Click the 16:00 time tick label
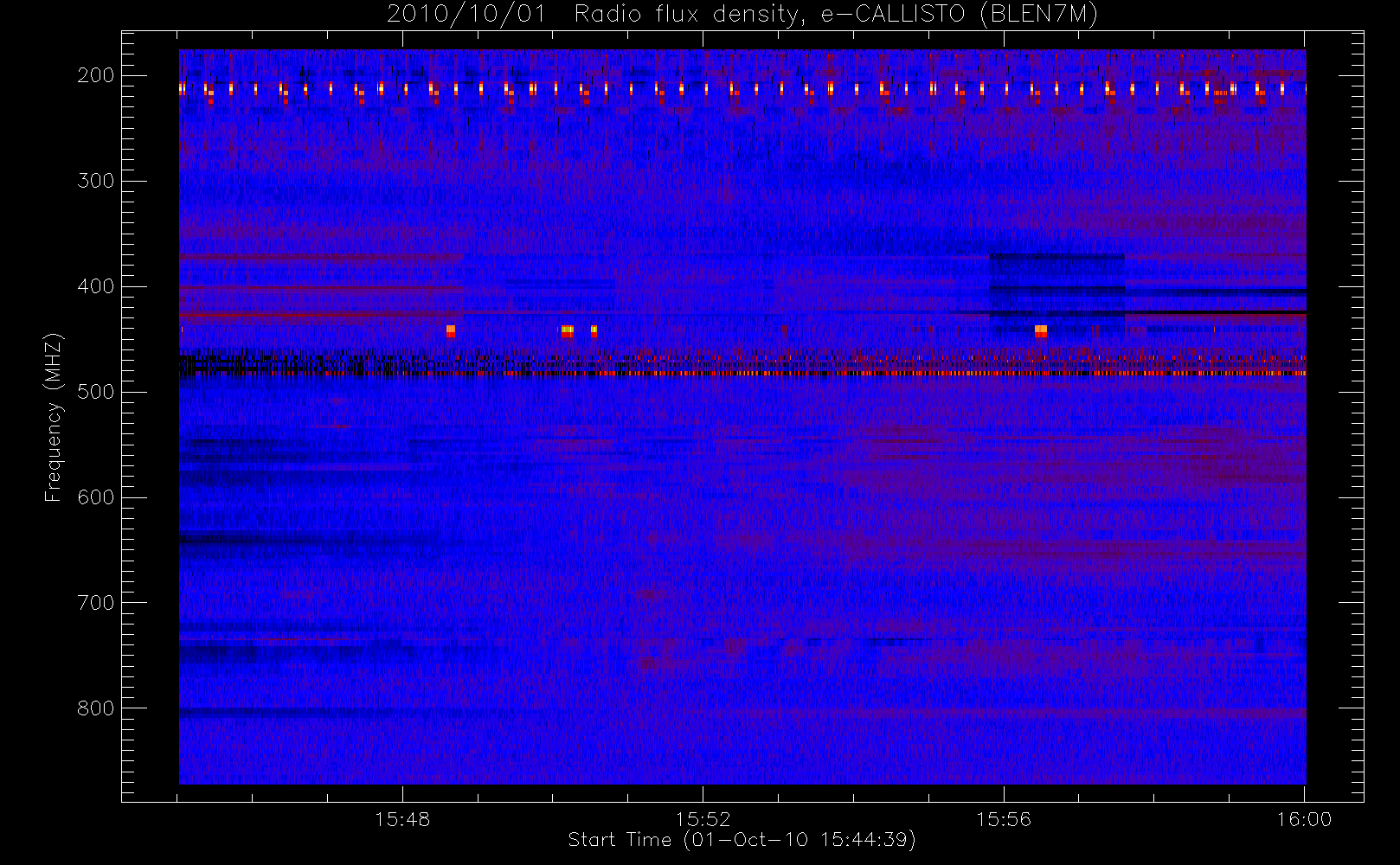1400x865 pixels. [1304, 819]
